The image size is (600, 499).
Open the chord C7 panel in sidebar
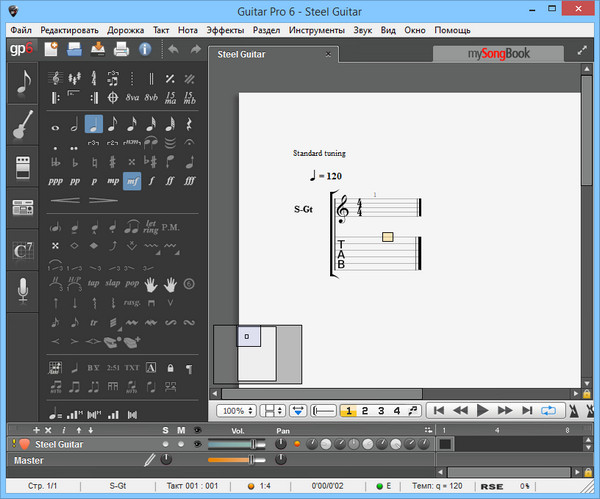click(x=22, y=251)
